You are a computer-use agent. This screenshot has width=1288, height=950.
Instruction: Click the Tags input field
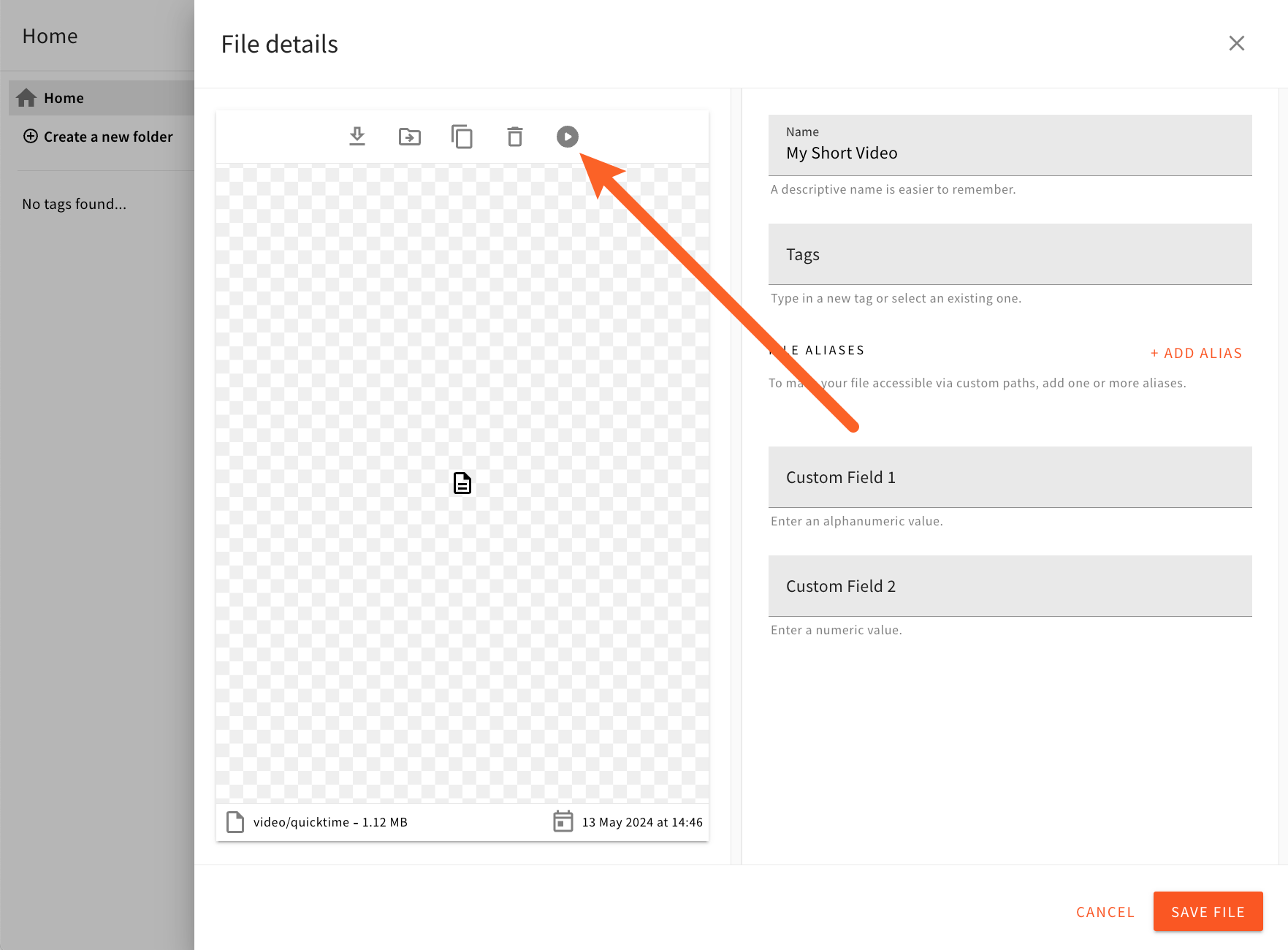(x=1010, y=254)
